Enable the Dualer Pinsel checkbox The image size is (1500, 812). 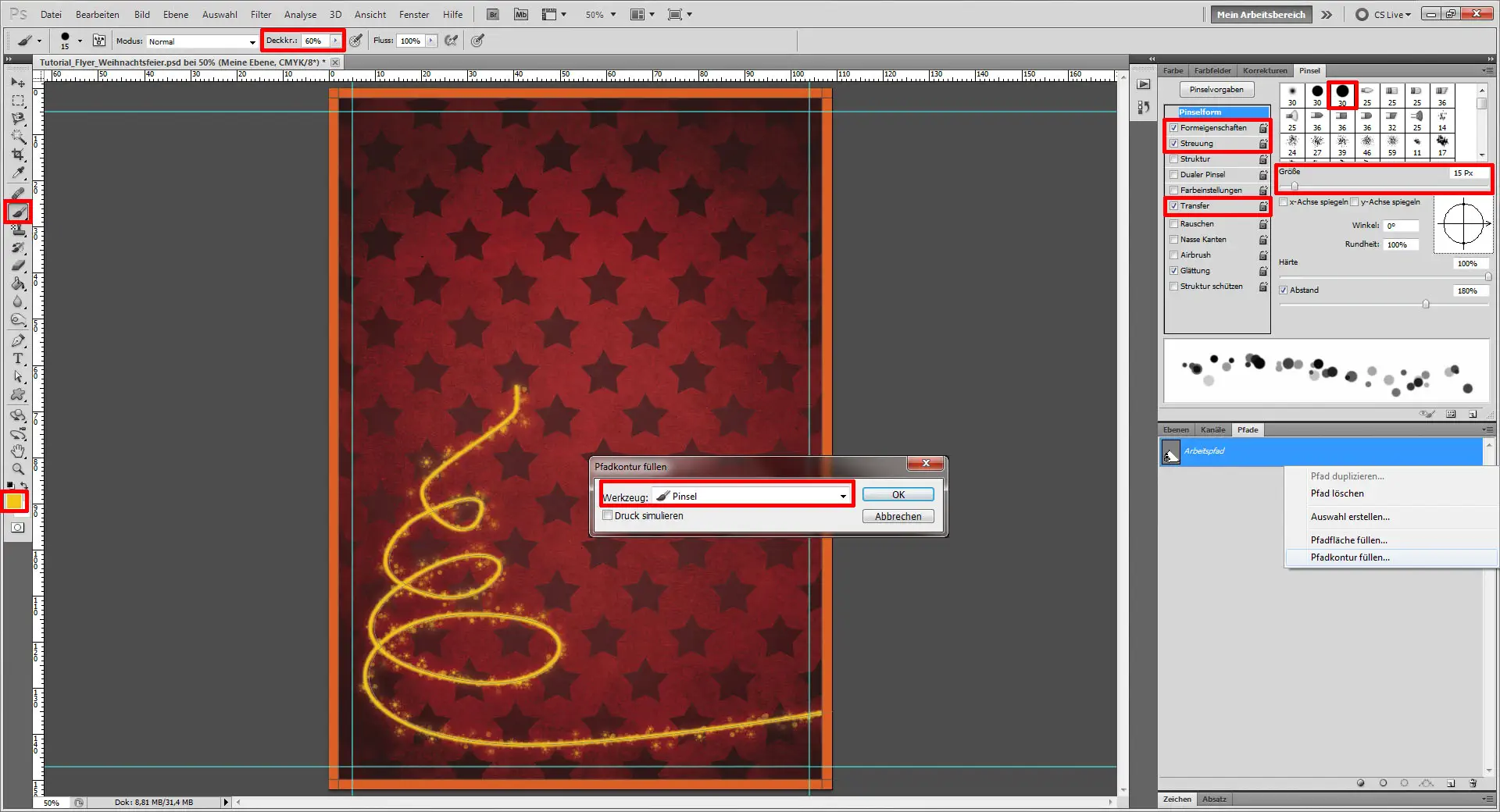coord(1173,175)
